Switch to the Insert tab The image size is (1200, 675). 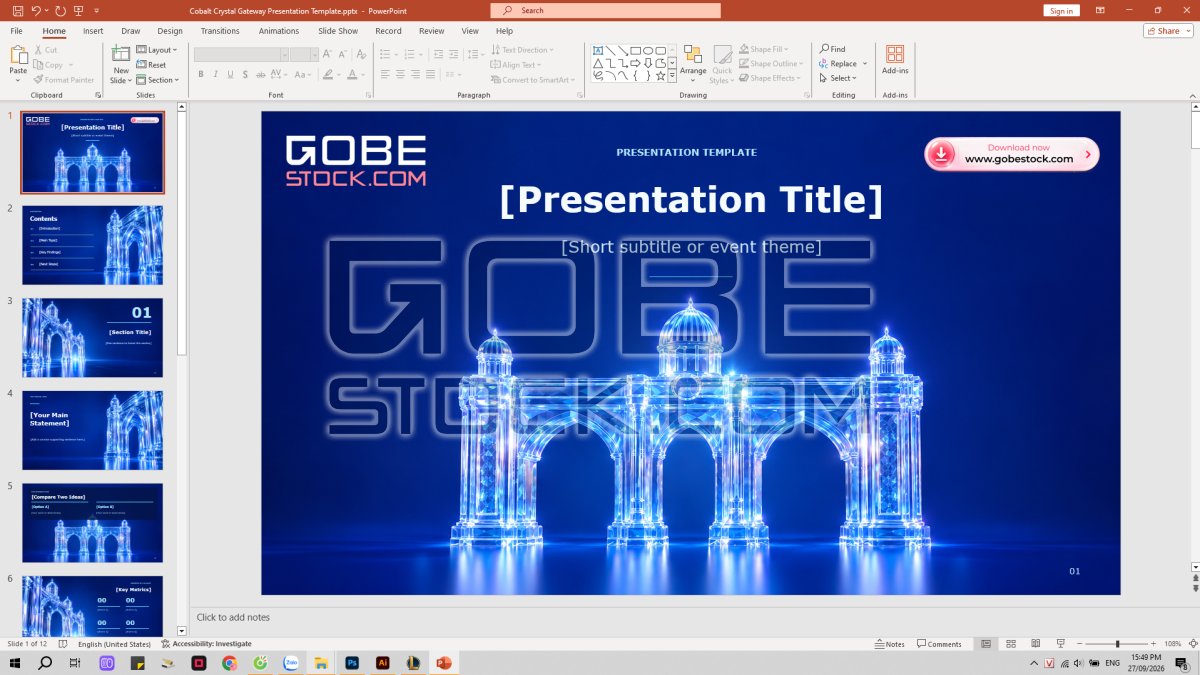93,31
